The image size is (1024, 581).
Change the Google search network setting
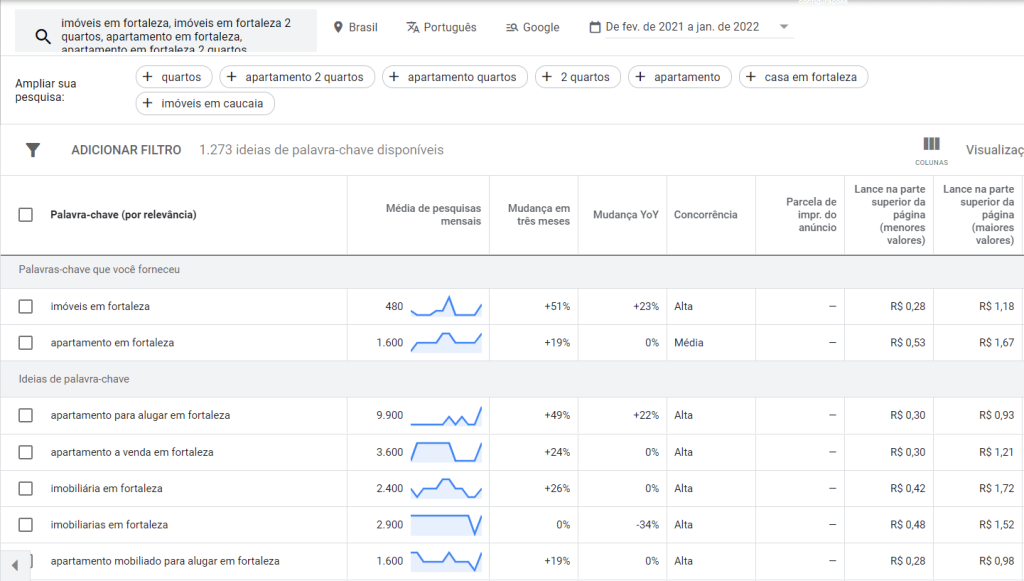[533, 27]
